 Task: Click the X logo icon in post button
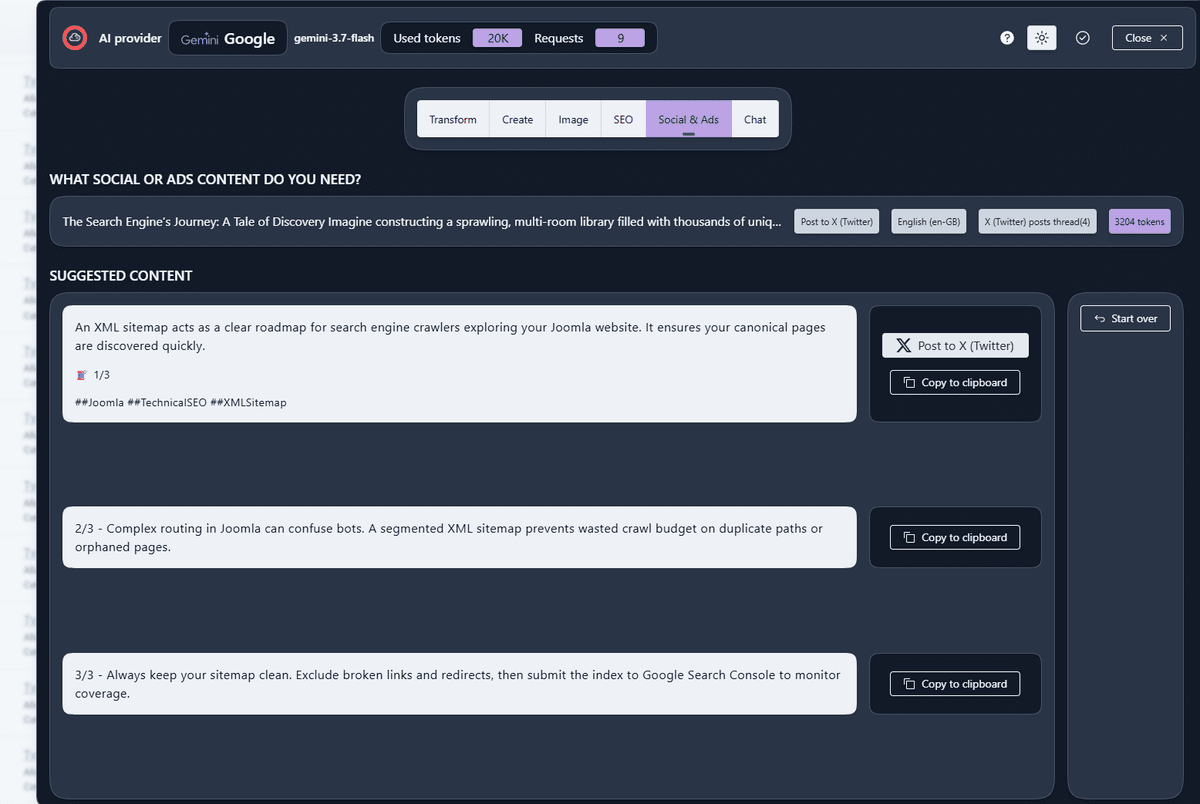click(904, 346)
